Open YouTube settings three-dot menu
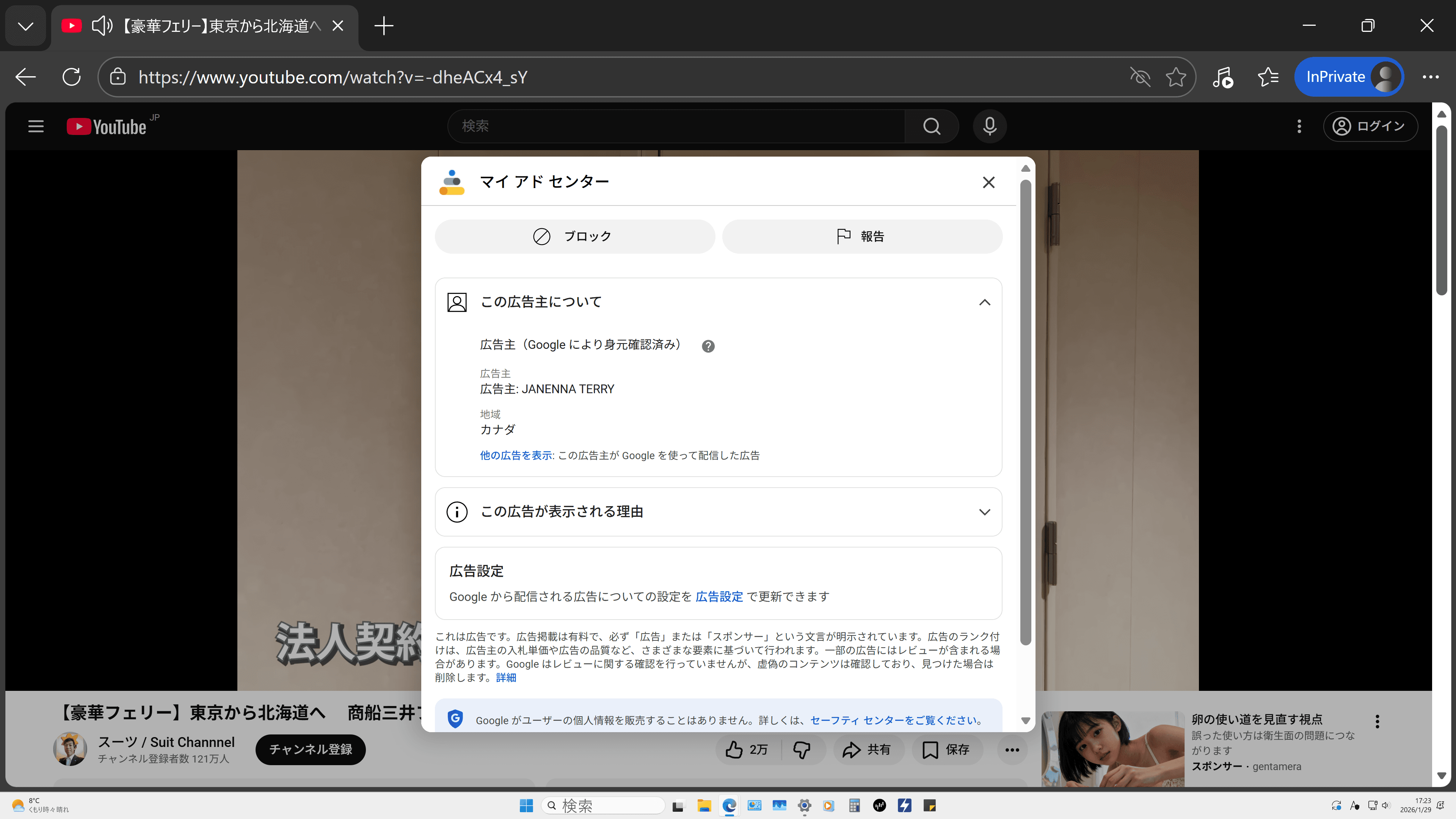The width and height of the screenshot is (1456, 819). 1299,126
